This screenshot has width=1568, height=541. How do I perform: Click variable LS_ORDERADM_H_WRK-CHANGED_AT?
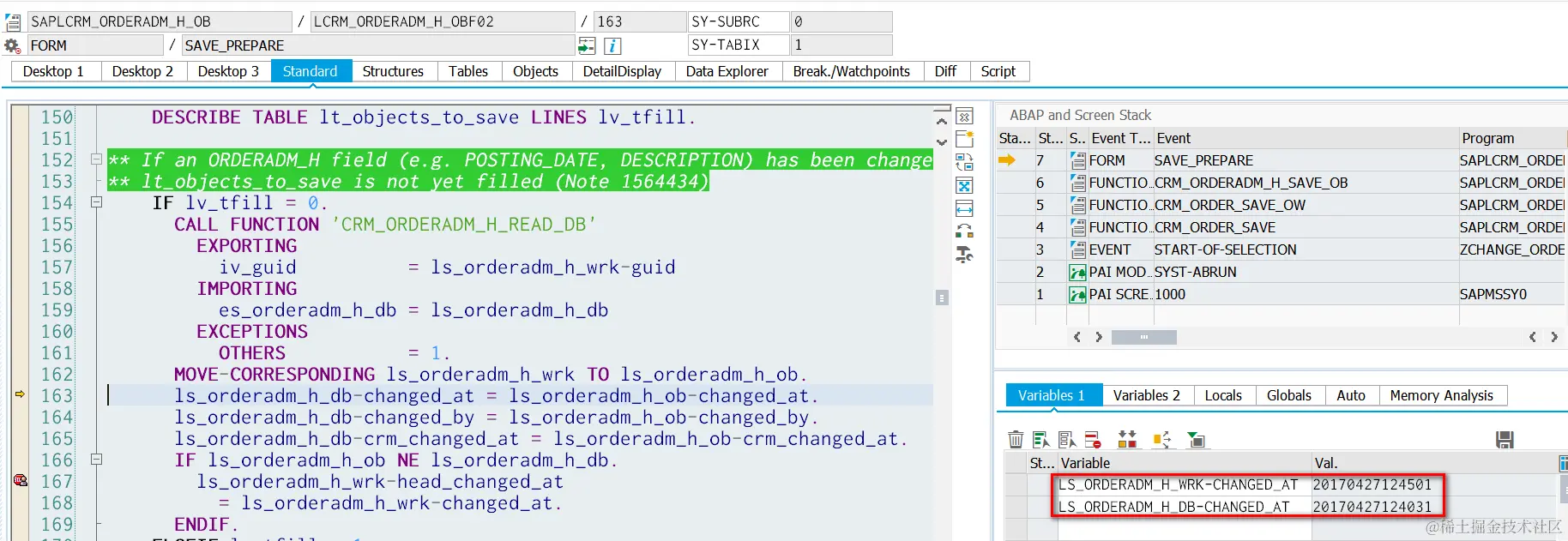point(1179,484)
